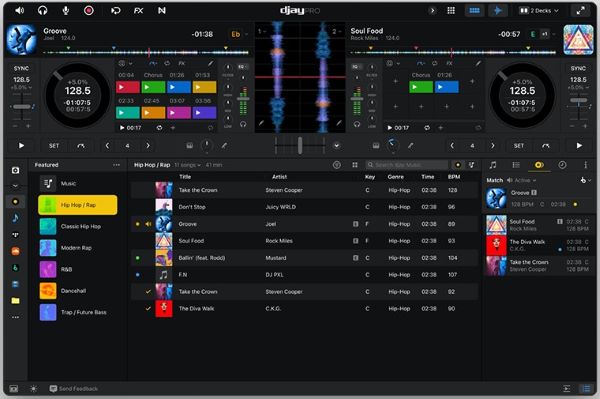Enter full screen with expand arrows icon

[580, 11]
